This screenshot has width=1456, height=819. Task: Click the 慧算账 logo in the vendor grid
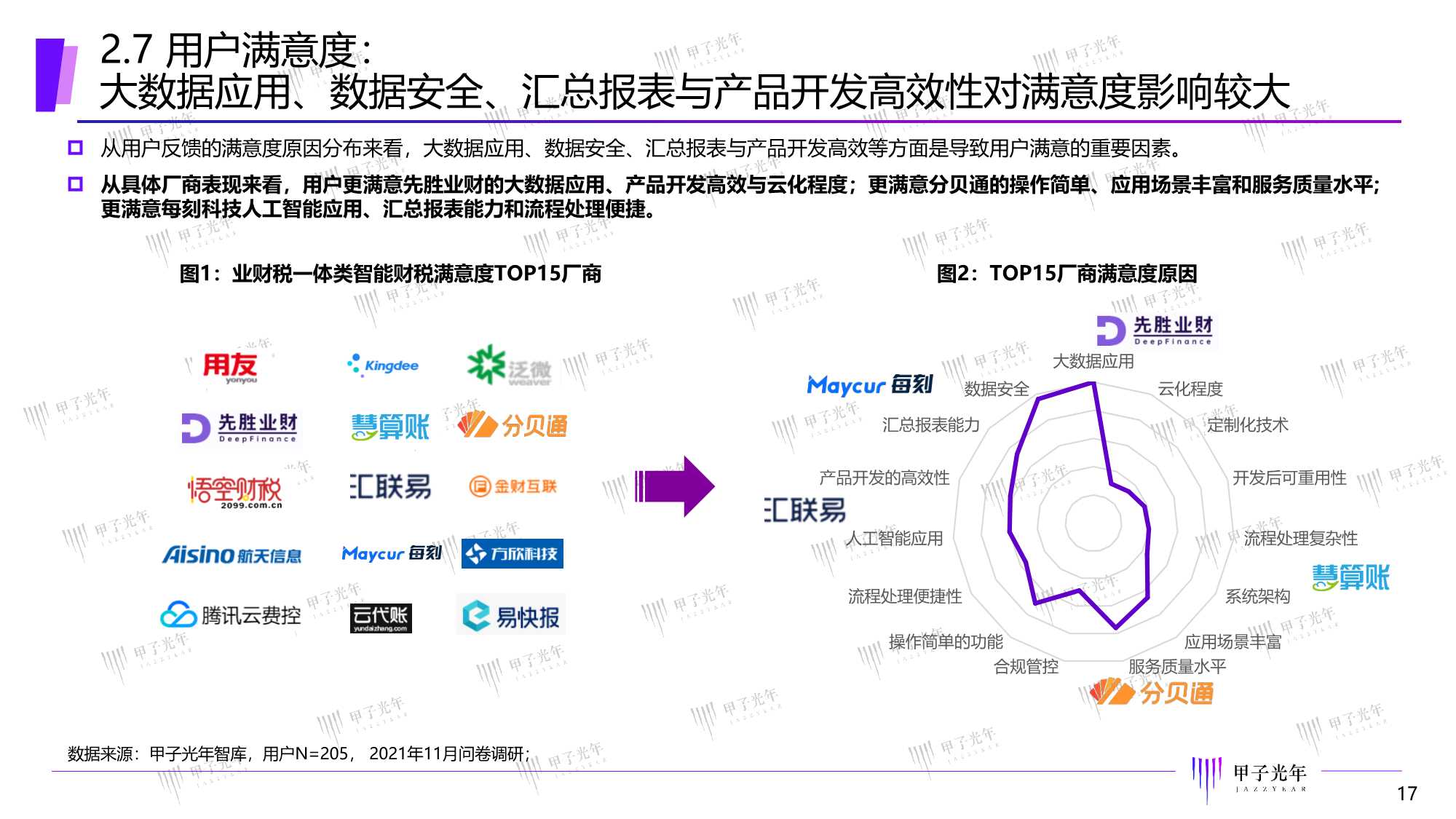(390, 427)
